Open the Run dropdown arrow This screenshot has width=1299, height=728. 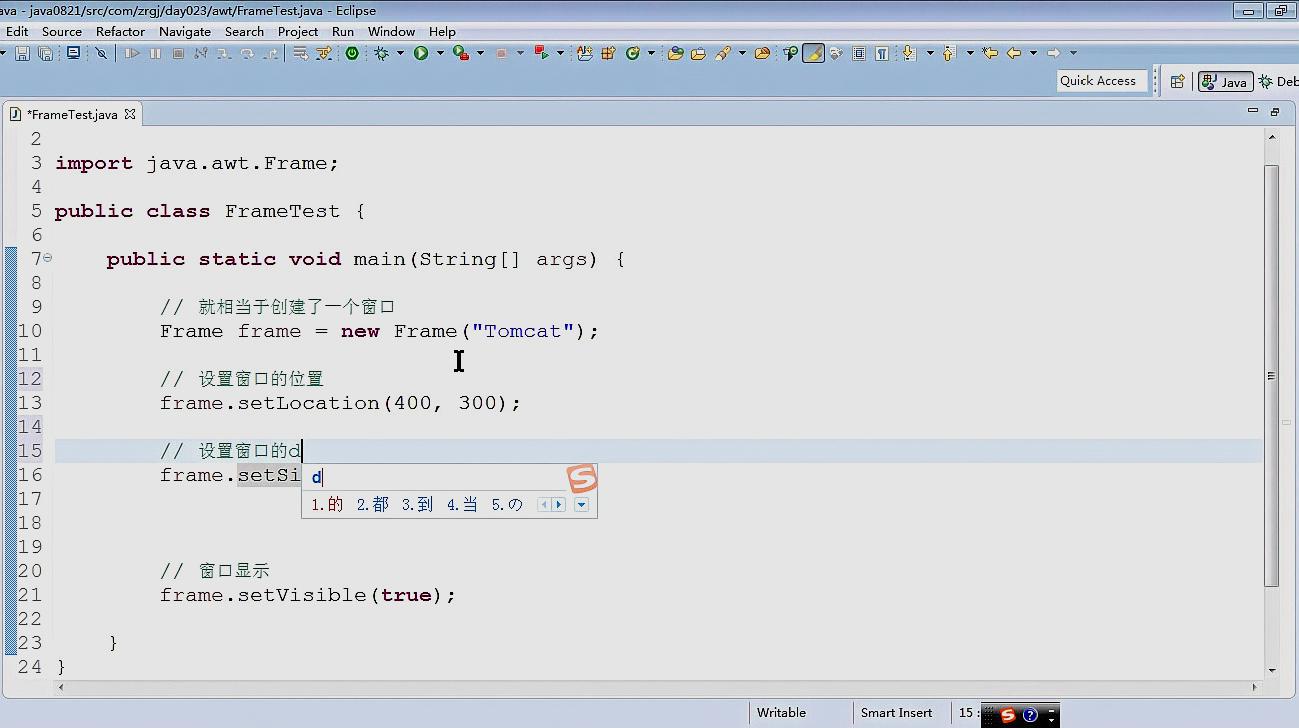click(440, 53)
